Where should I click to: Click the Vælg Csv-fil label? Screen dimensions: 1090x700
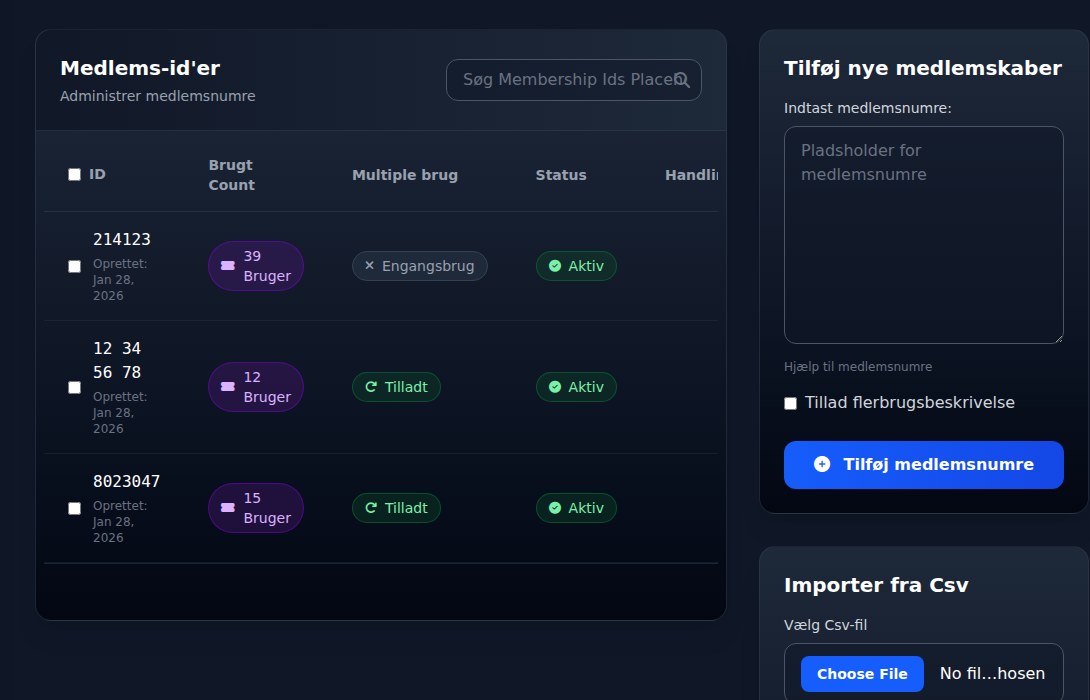pos(825,625)
